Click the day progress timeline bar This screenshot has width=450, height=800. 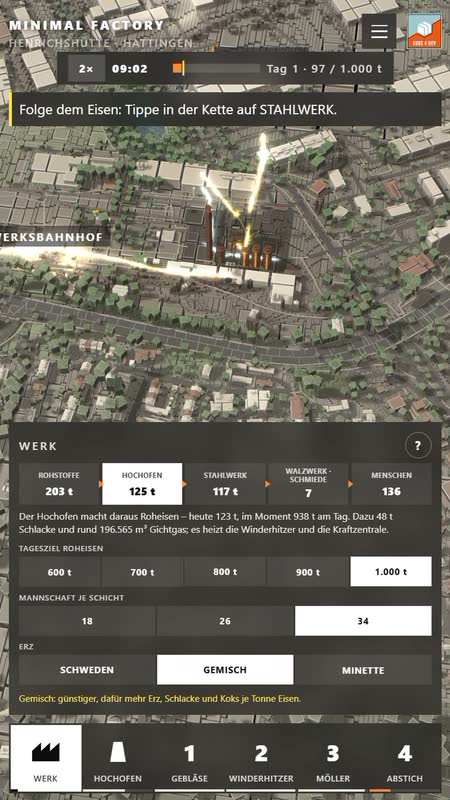216,68
